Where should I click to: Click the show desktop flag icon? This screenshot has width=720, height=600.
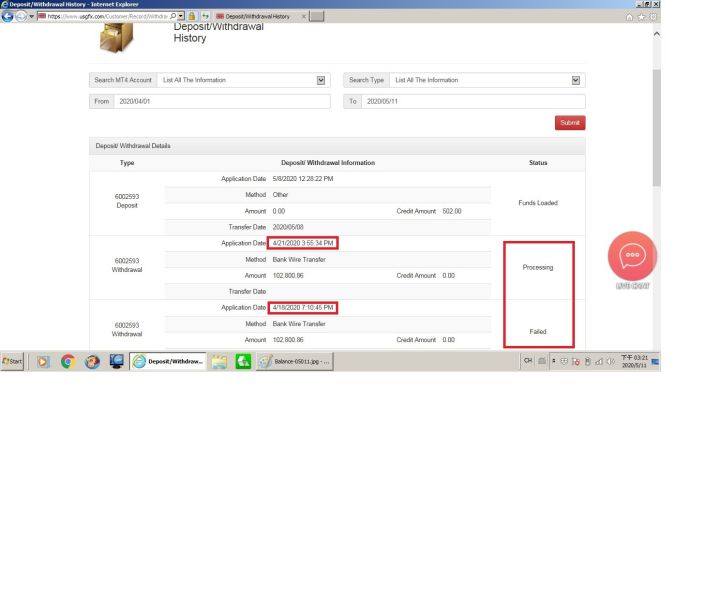pyautogui.click(x=655, y=362)
